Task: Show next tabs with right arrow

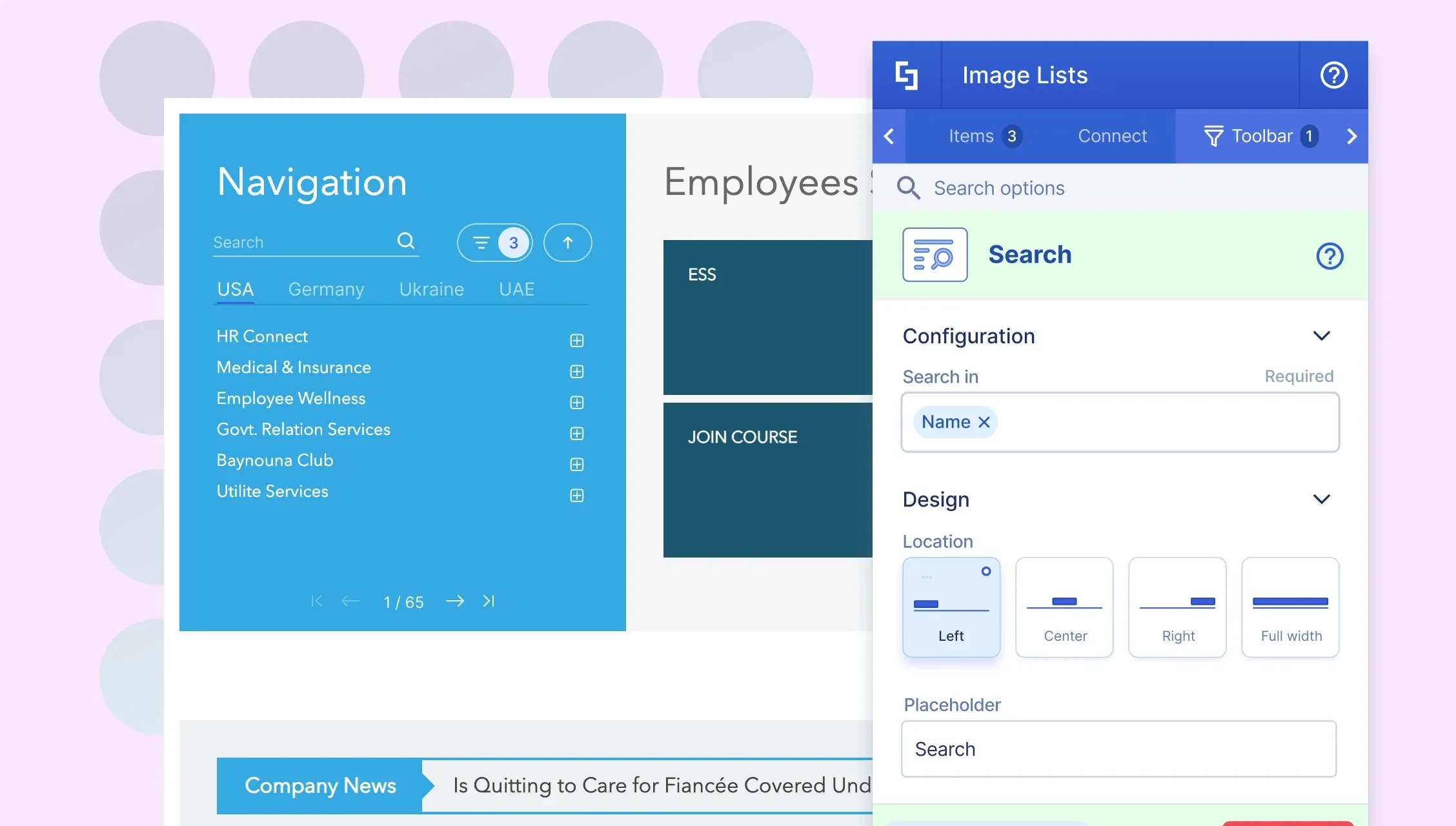Action: (x=1352, y=136)
